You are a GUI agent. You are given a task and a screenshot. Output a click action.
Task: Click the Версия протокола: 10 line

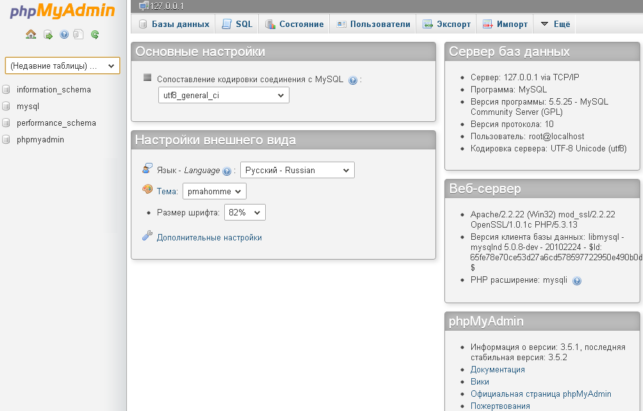point(512,124)
